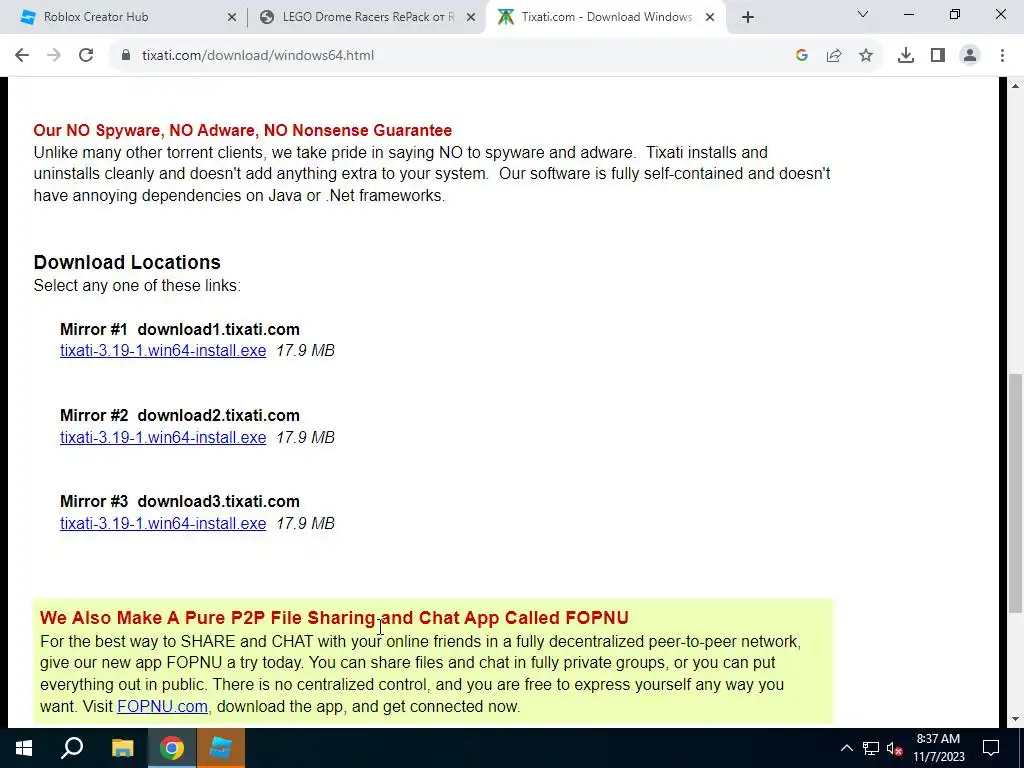Download tixati installer from Mirror #2
Screen dimensions: 1024x768
[163, 438]
